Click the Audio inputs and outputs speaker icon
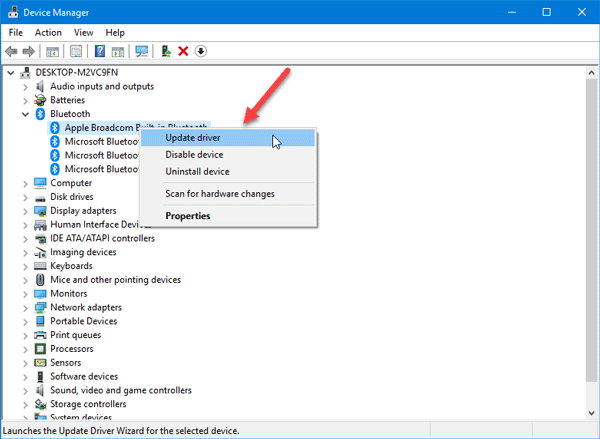This screenshot has width=600, height=439. click(40, 86)
